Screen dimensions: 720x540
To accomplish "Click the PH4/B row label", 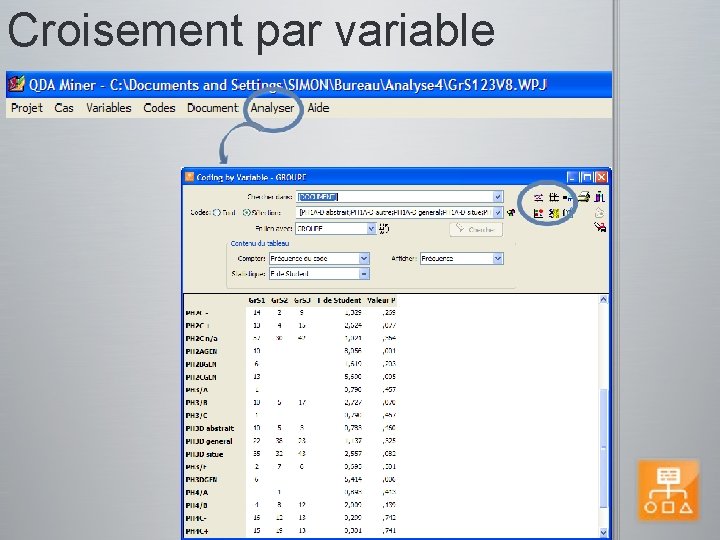I will [197, 505].
